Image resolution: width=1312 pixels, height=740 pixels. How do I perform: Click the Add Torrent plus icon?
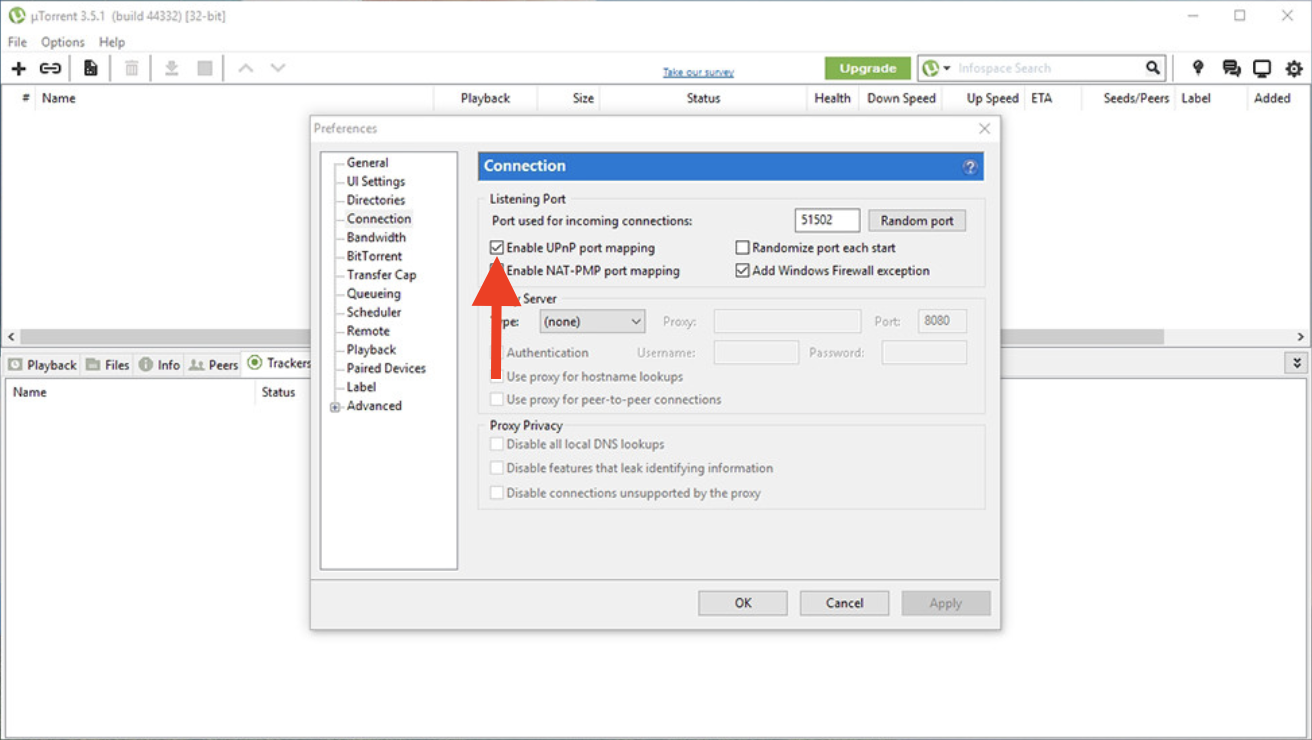click(x=18, y=68)
